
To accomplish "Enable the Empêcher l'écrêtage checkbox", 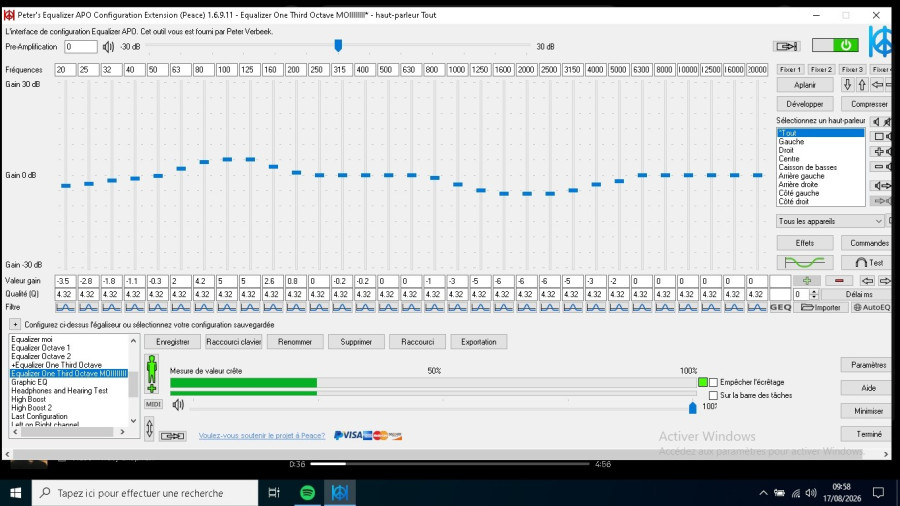I will [x=713, y=382].
